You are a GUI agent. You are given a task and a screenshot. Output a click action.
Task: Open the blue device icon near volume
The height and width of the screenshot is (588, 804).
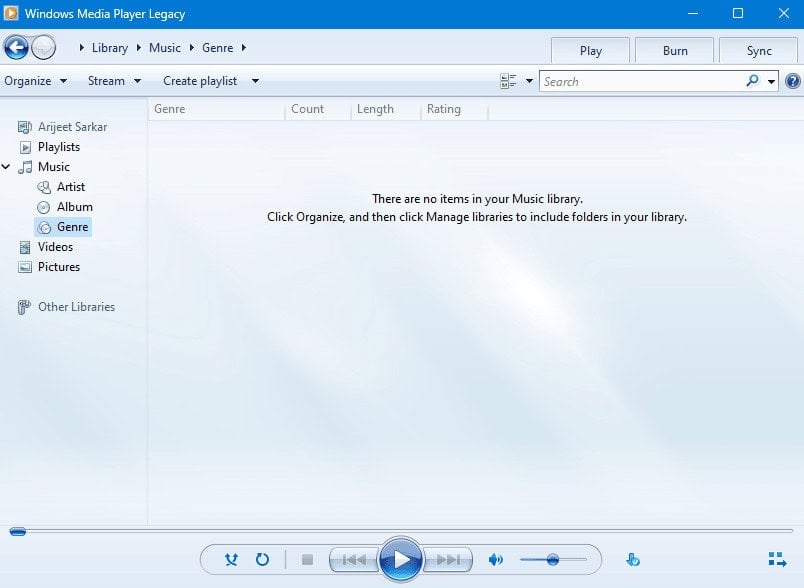click(633, 559)
